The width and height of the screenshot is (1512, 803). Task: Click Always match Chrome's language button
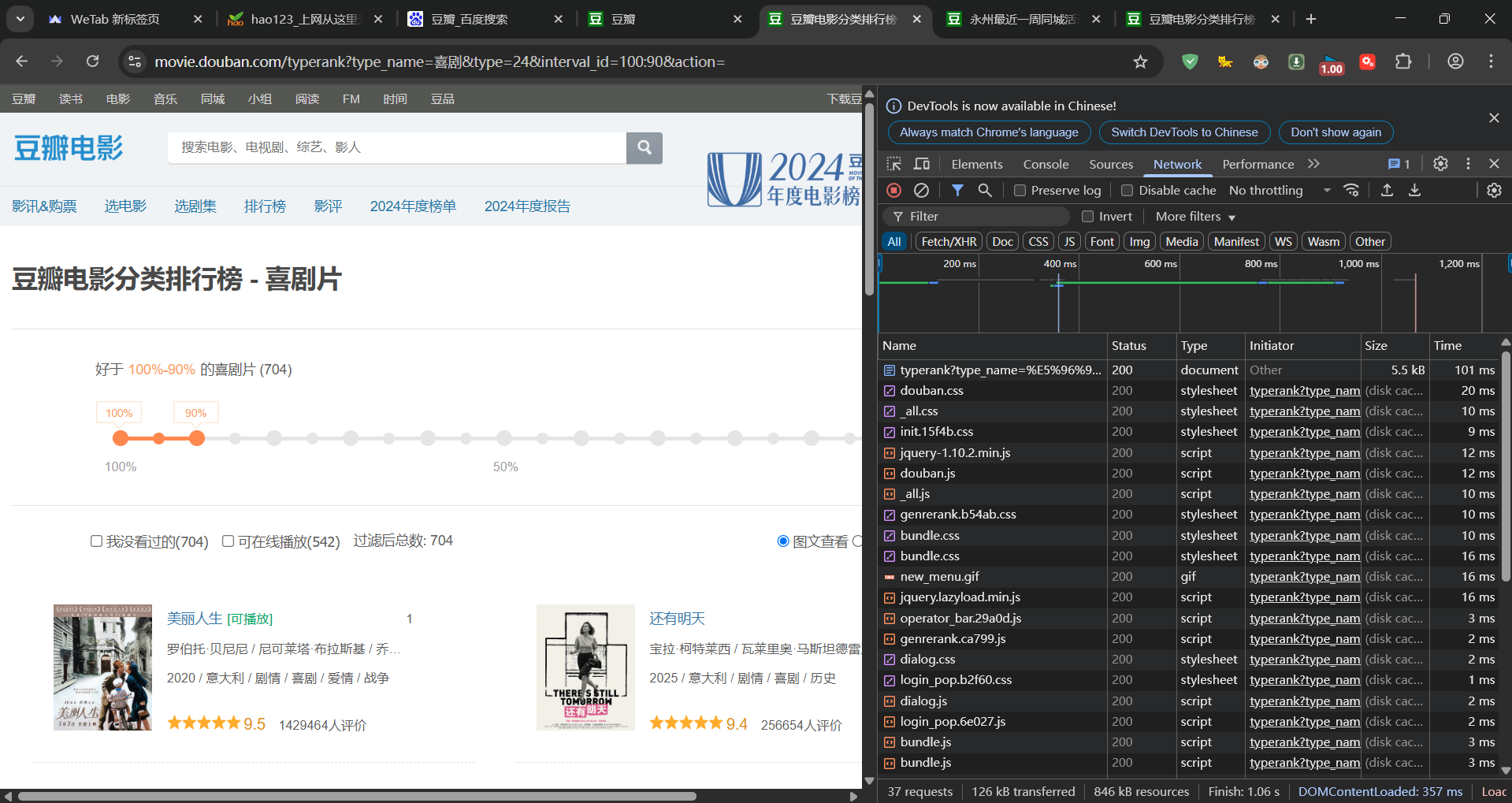pos(989,132)
